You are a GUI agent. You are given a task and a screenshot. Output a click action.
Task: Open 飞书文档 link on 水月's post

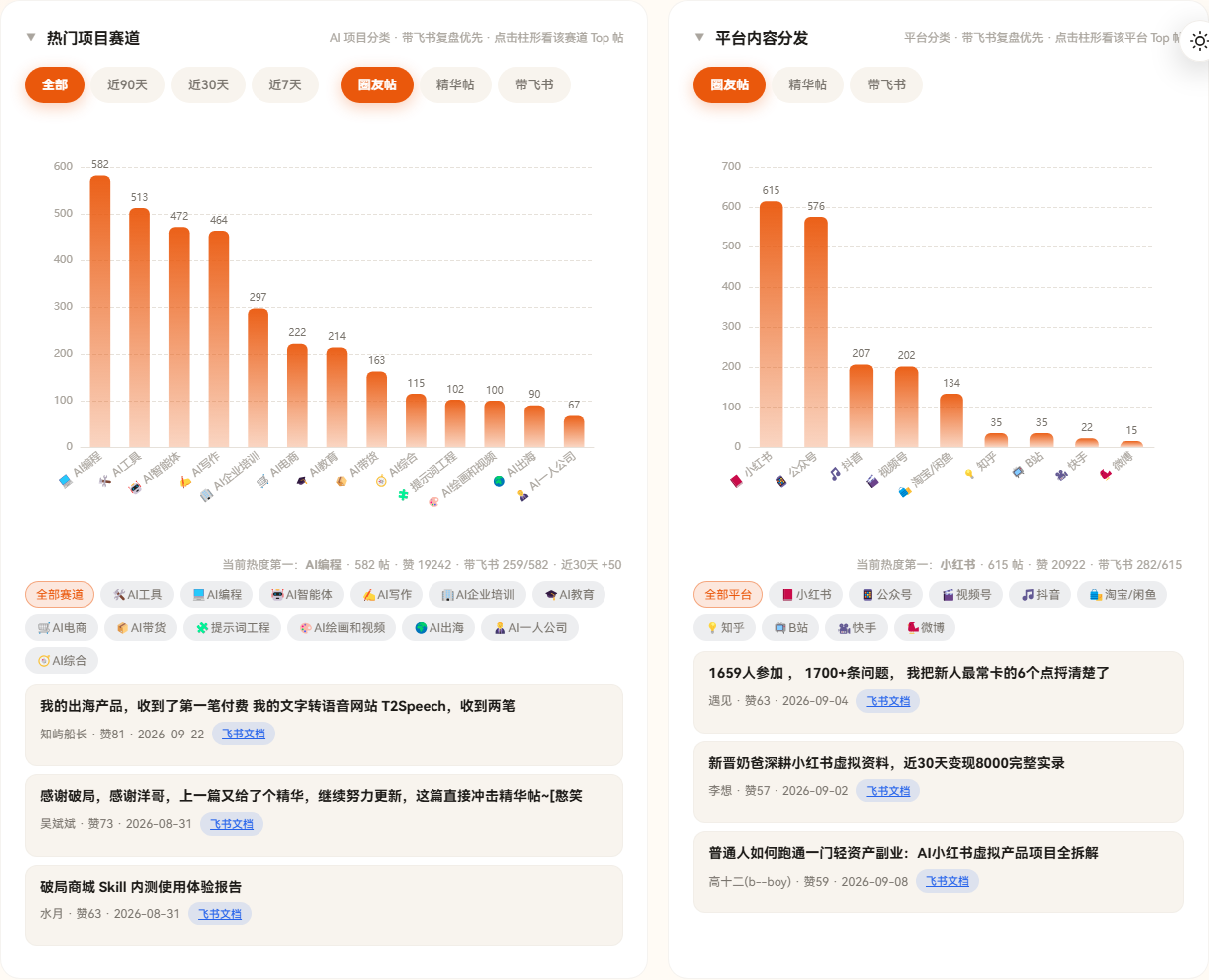click(220, 914)
